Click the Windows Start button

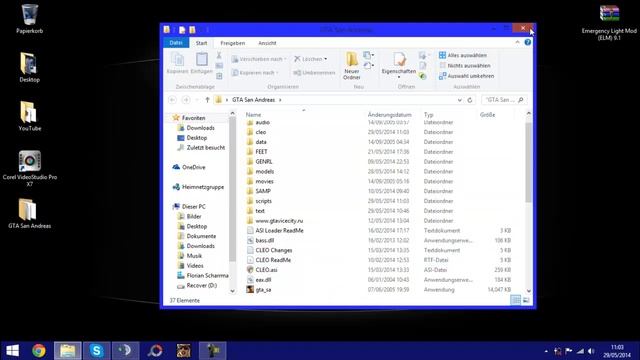(x=12, y=351)
